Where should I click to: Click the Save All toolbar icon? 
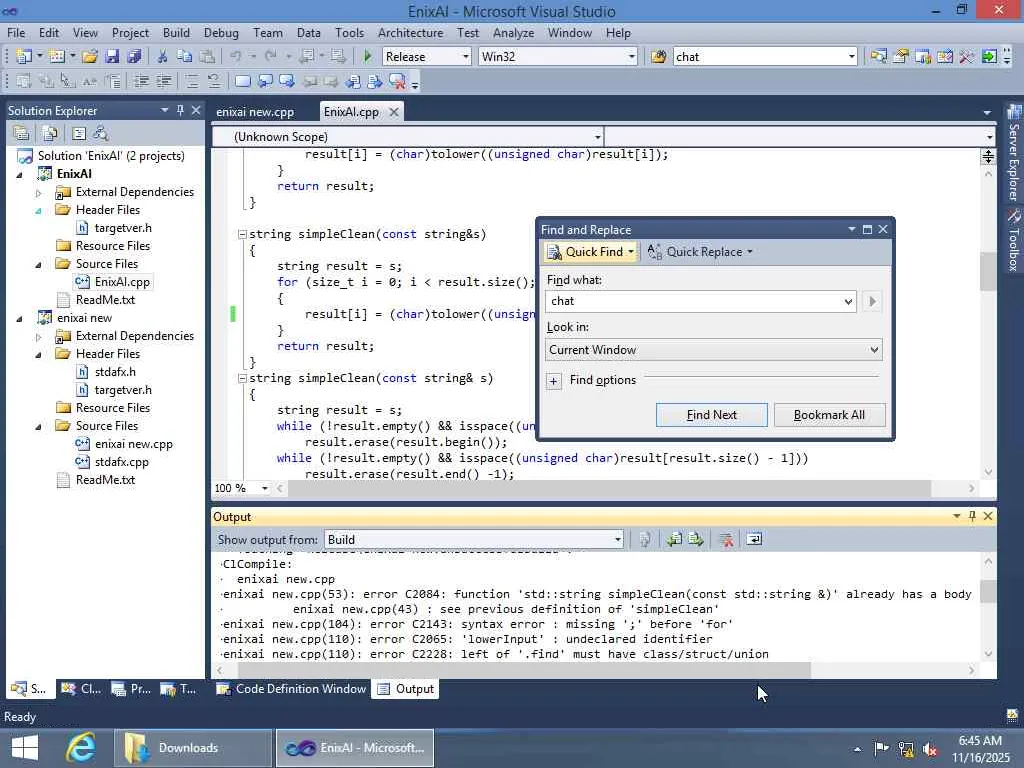pos(133,57)
